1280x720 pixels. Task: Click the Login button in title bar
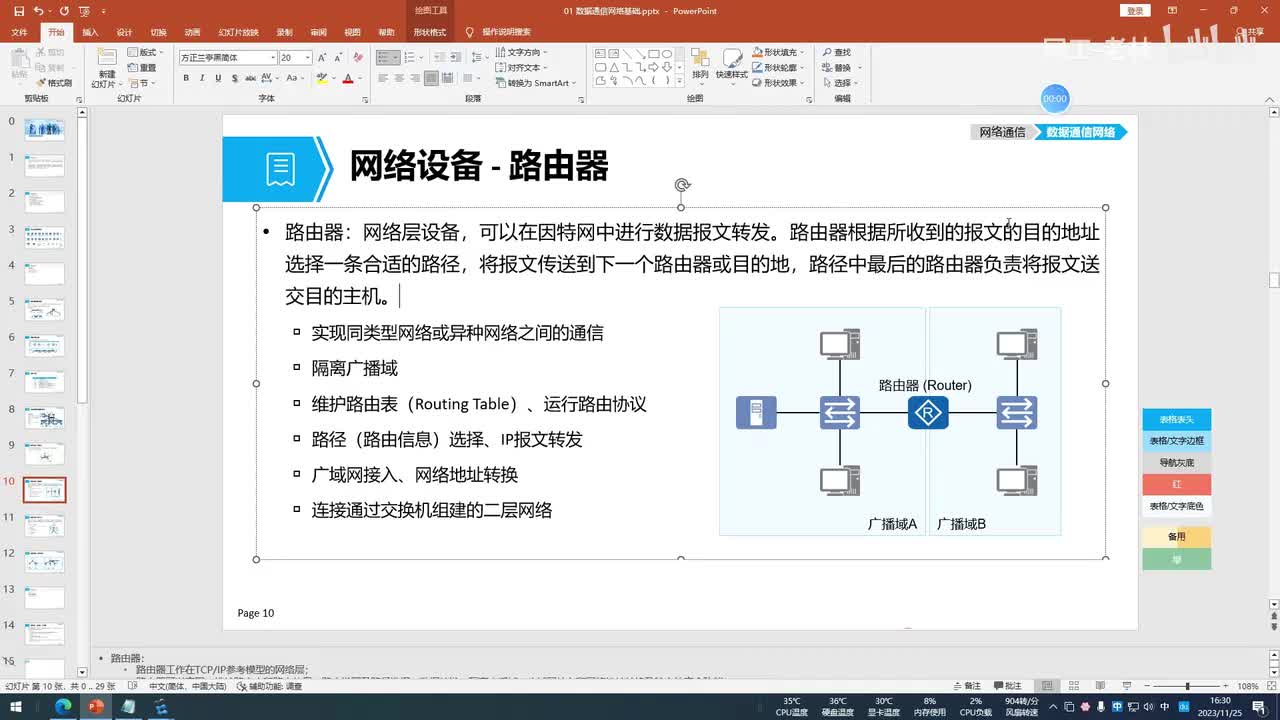click(x=1134, y=11)
